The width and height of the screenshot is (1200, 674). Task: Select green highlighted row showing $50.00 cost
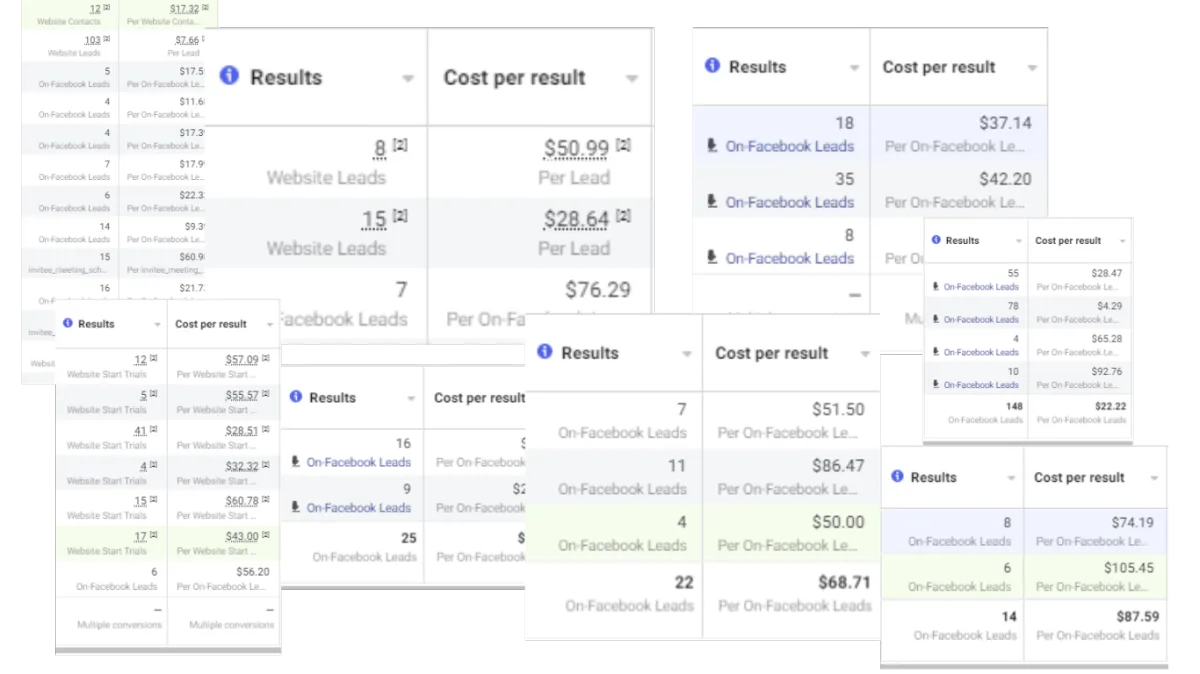click(703, 533)
